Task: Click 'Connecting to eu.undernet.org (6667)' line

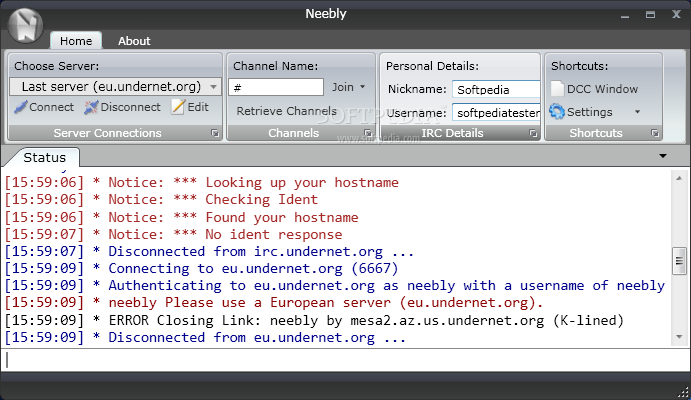Action: click(x=201, y=268)
